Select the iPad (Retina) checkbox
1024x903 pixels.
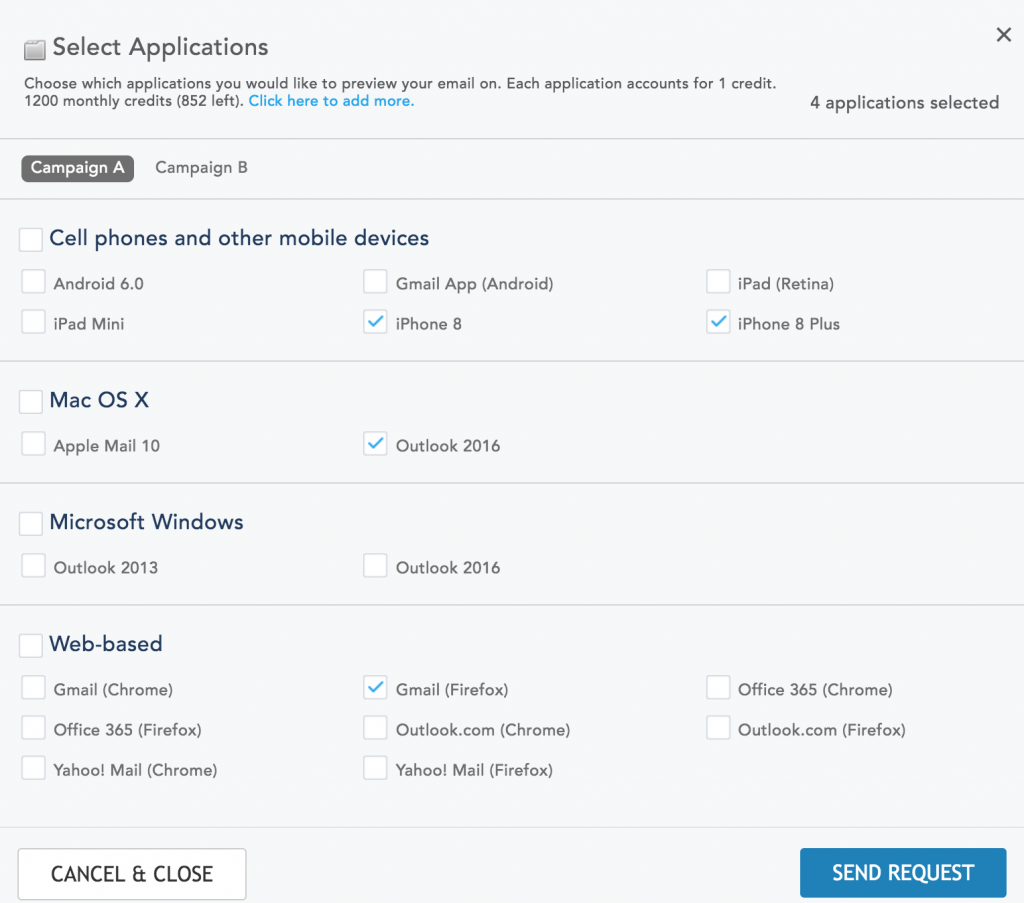(x=718, y=281)
